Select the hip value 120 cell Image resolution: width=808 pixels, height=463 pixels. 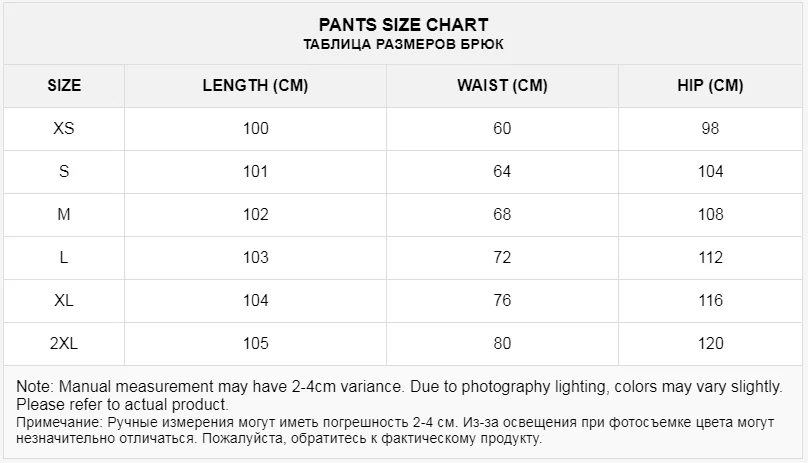[x=710, y=343]
